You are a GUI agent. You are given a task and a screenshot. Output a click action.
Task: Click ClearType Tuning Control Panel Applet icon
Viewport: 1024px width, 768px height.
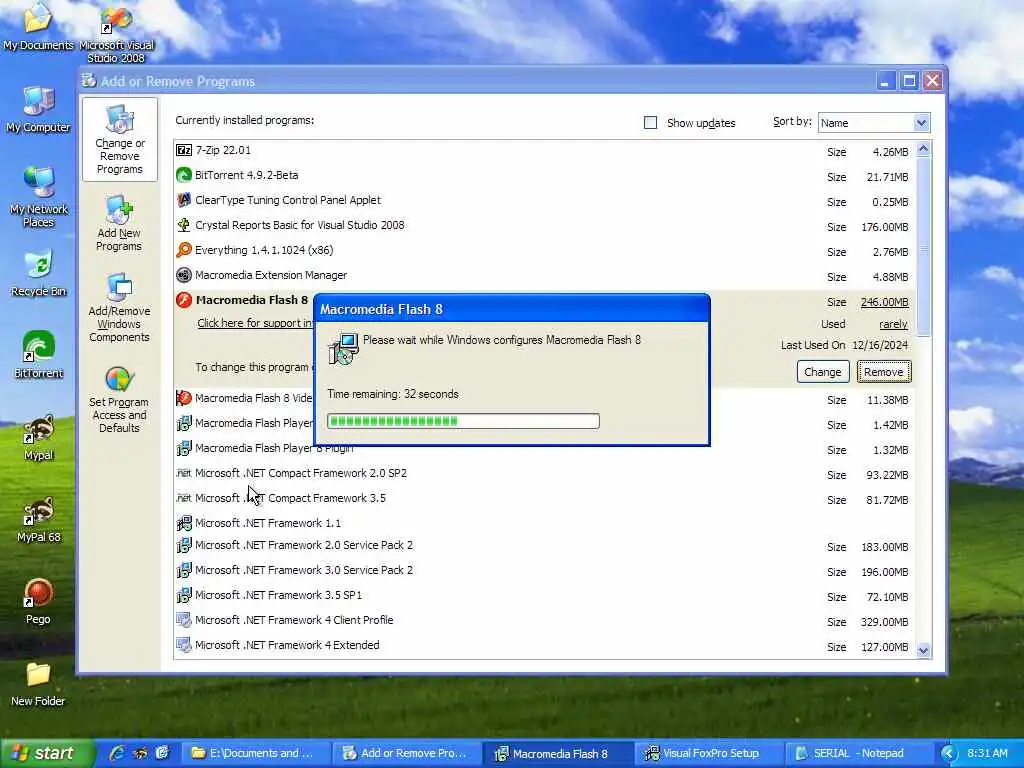[x=184, y=200]
